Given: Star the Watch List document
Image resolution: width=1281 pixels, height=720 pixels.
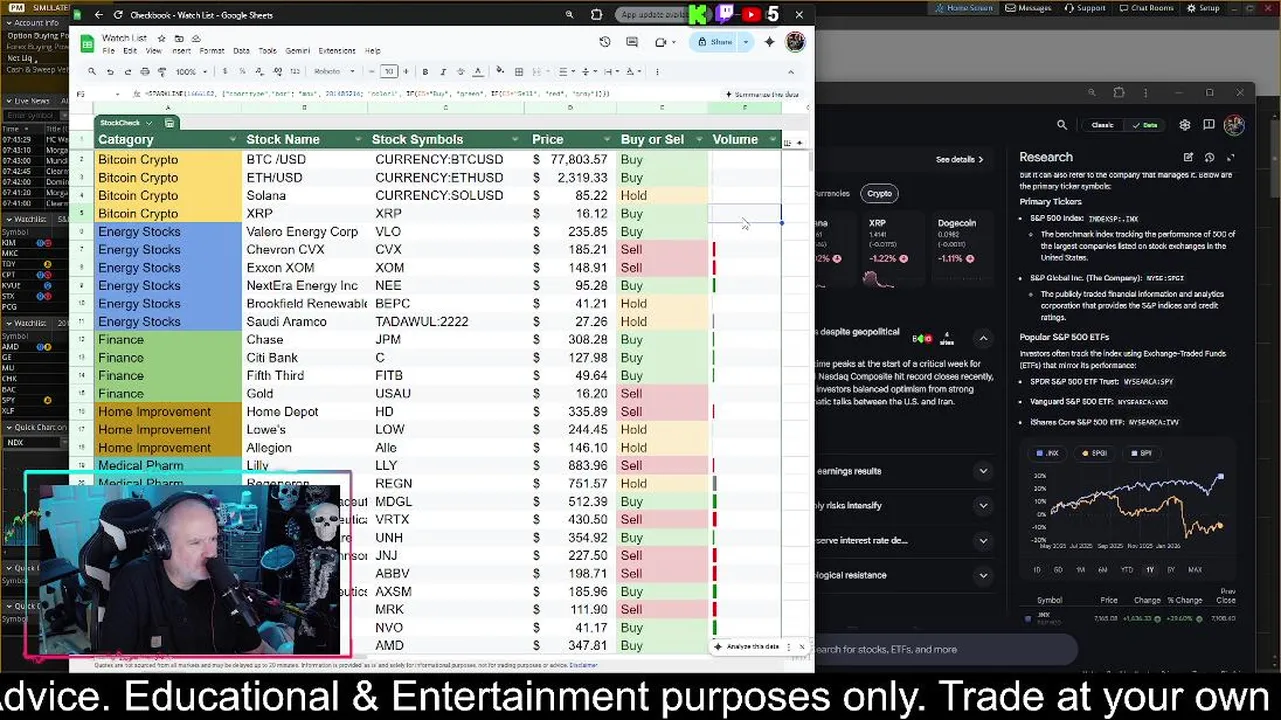Looking at the screenshot, I should 161,38.
